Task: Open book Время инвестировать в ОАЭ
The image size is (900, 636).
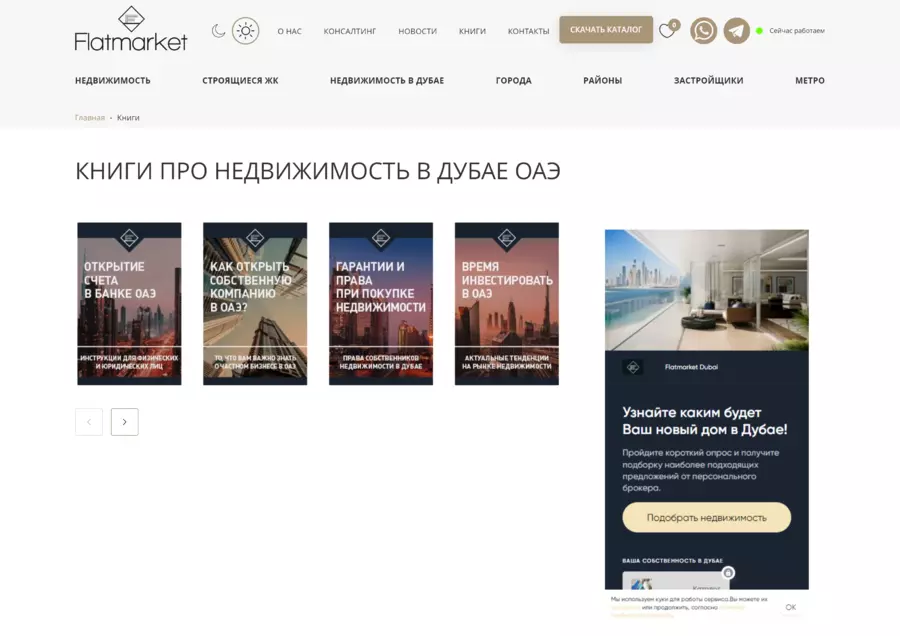Action: [x=506, y=304]
